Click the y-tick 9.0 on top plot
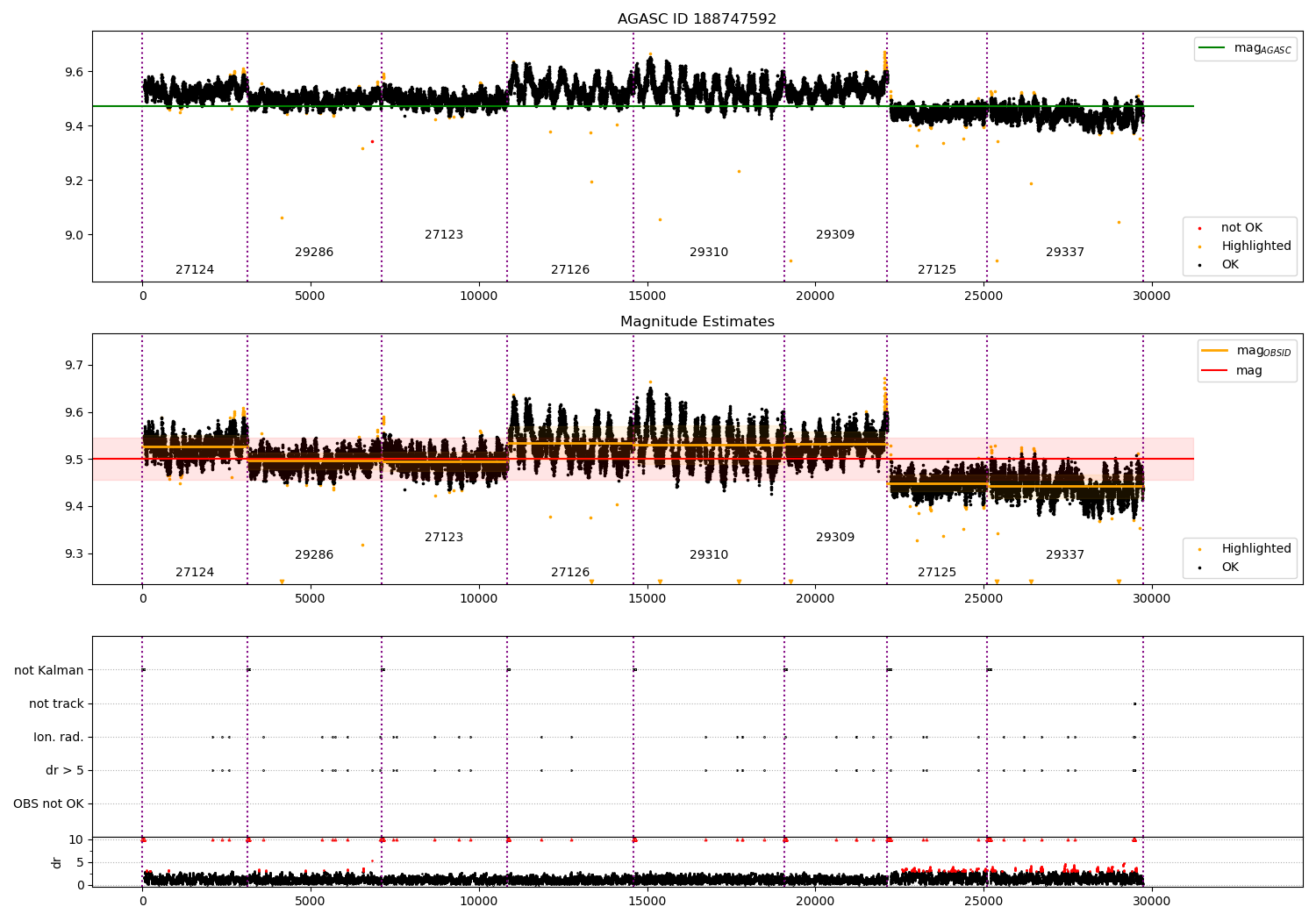The width and height of the screenshot is (1316, 921). tap(75, 235)
